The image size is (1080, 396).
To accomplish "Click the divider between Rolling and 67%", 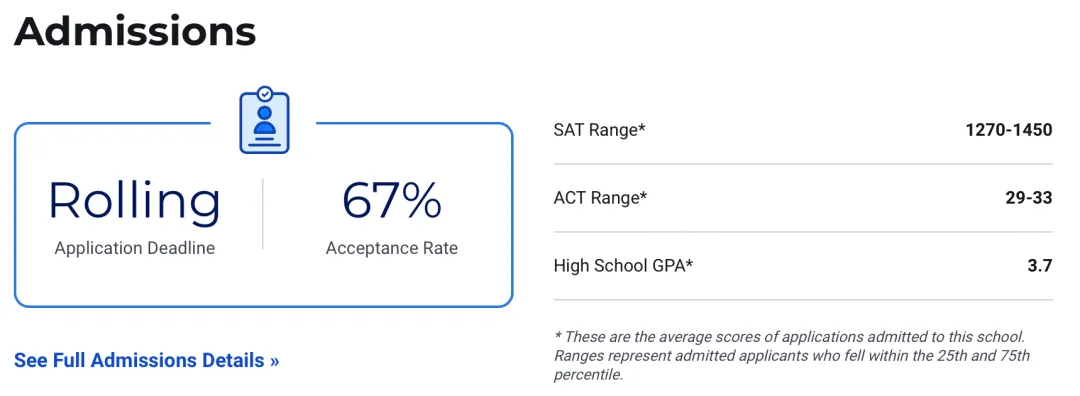I will click(262, 213).
